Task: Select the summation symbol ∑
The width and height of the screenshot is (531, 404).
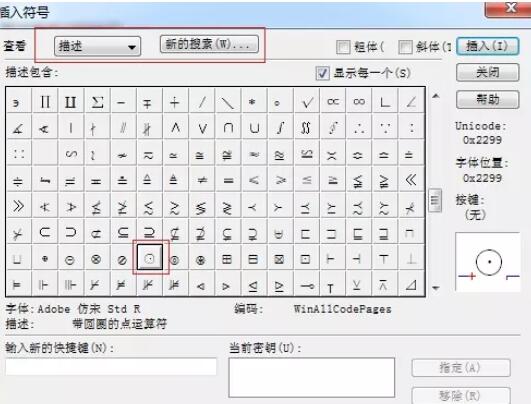Action: click(x=98, y=101)
